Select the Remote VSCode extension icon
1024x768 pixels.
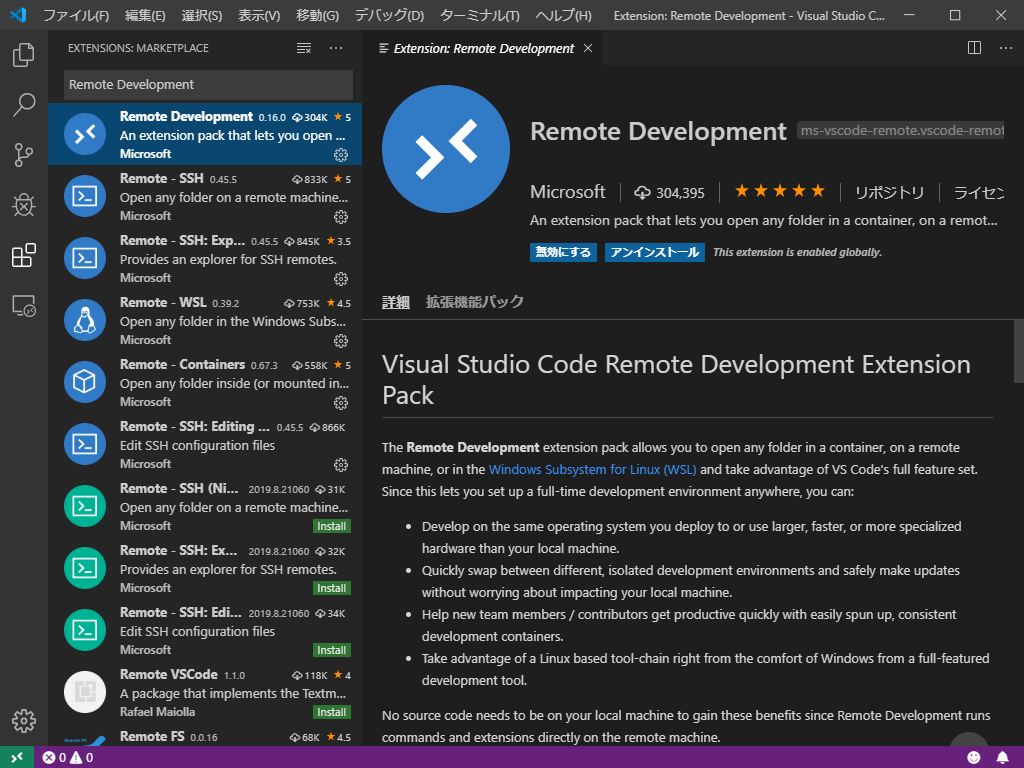85,692
